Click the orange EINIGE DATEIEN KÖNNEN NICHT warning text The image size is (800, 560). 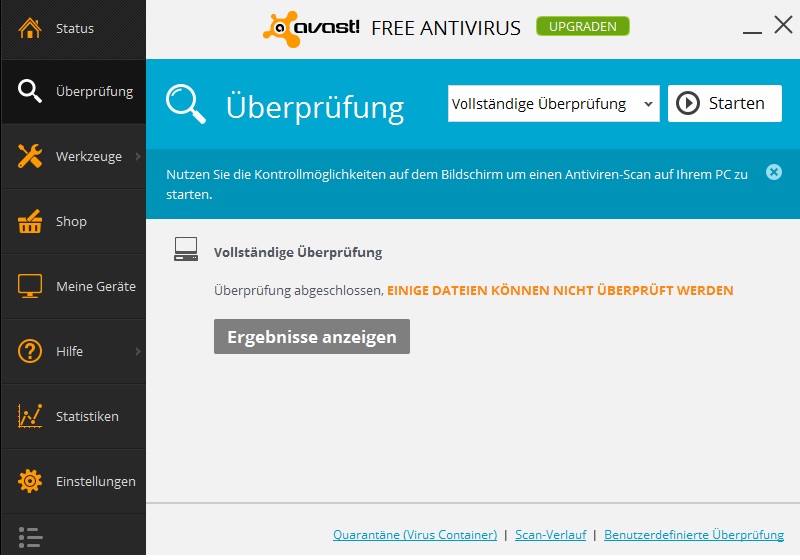[x=560, y=290]
